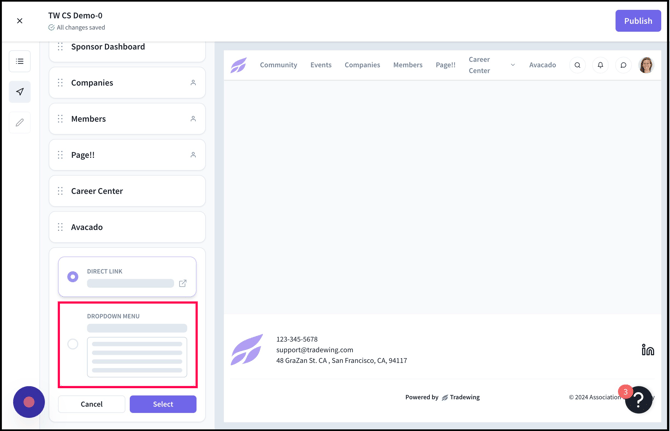Expand the Career Center dropdown chevron
Viewport: 670px width, 431px height.
pos(513,65)
